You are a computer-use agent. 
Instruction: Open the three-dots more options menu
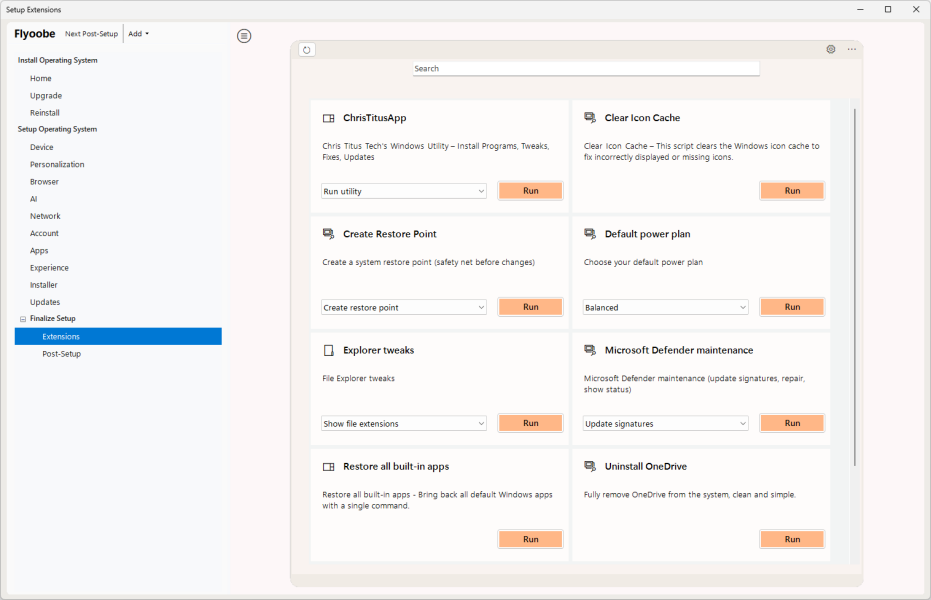click(x=852, y=49)
